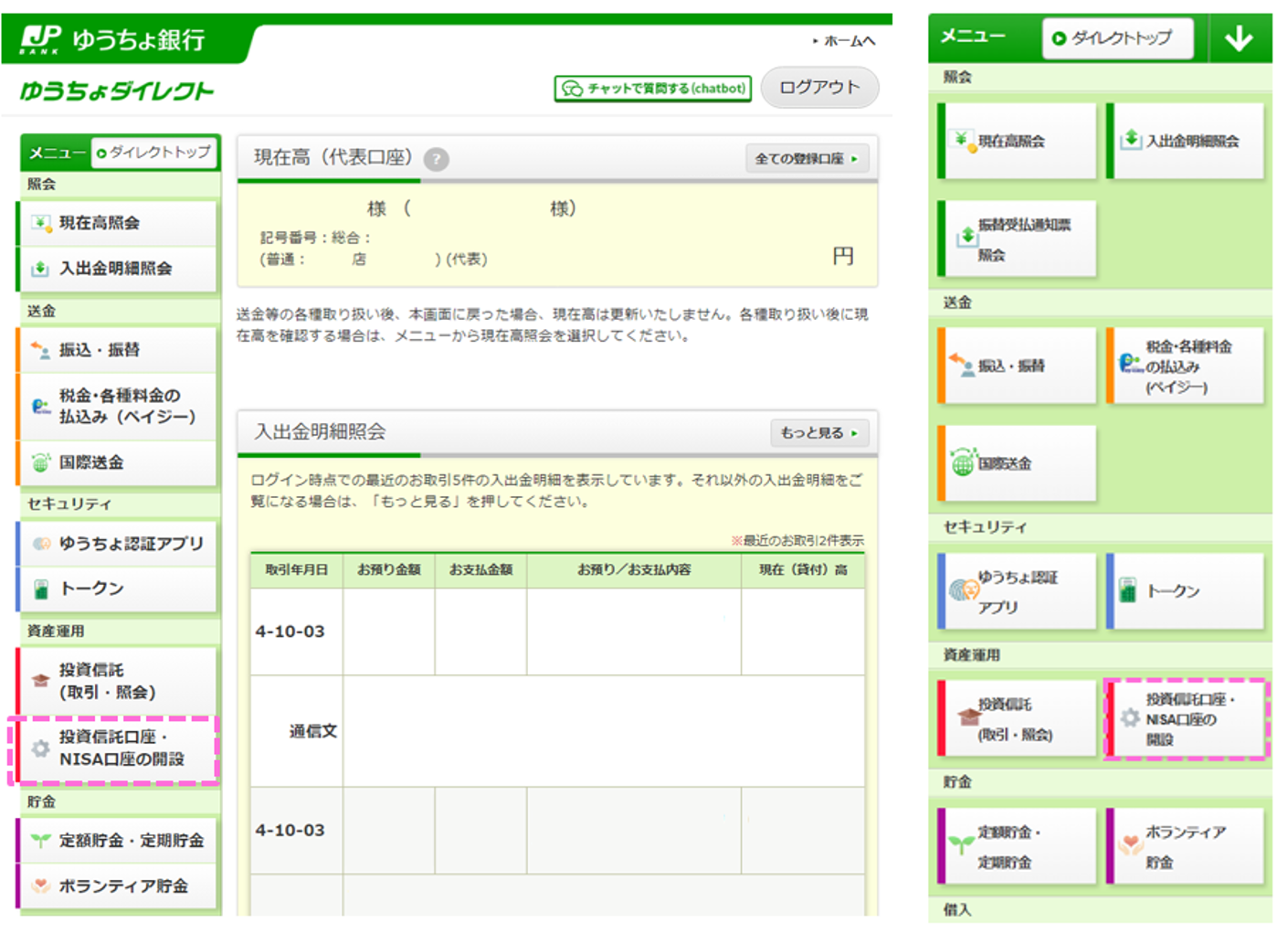Click the ゆうちょダイレクト logo text

(x=117, y=90)
